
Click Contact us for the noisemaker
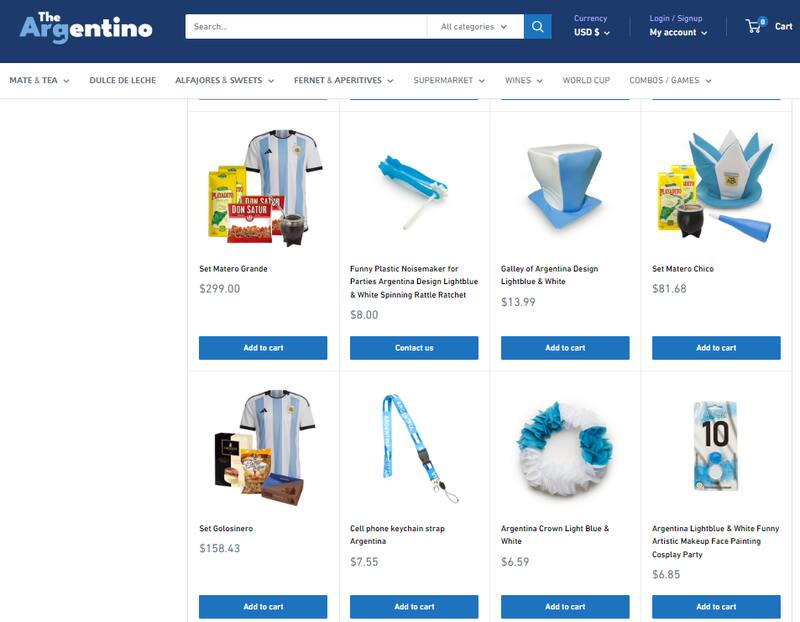tap(414, 347)
